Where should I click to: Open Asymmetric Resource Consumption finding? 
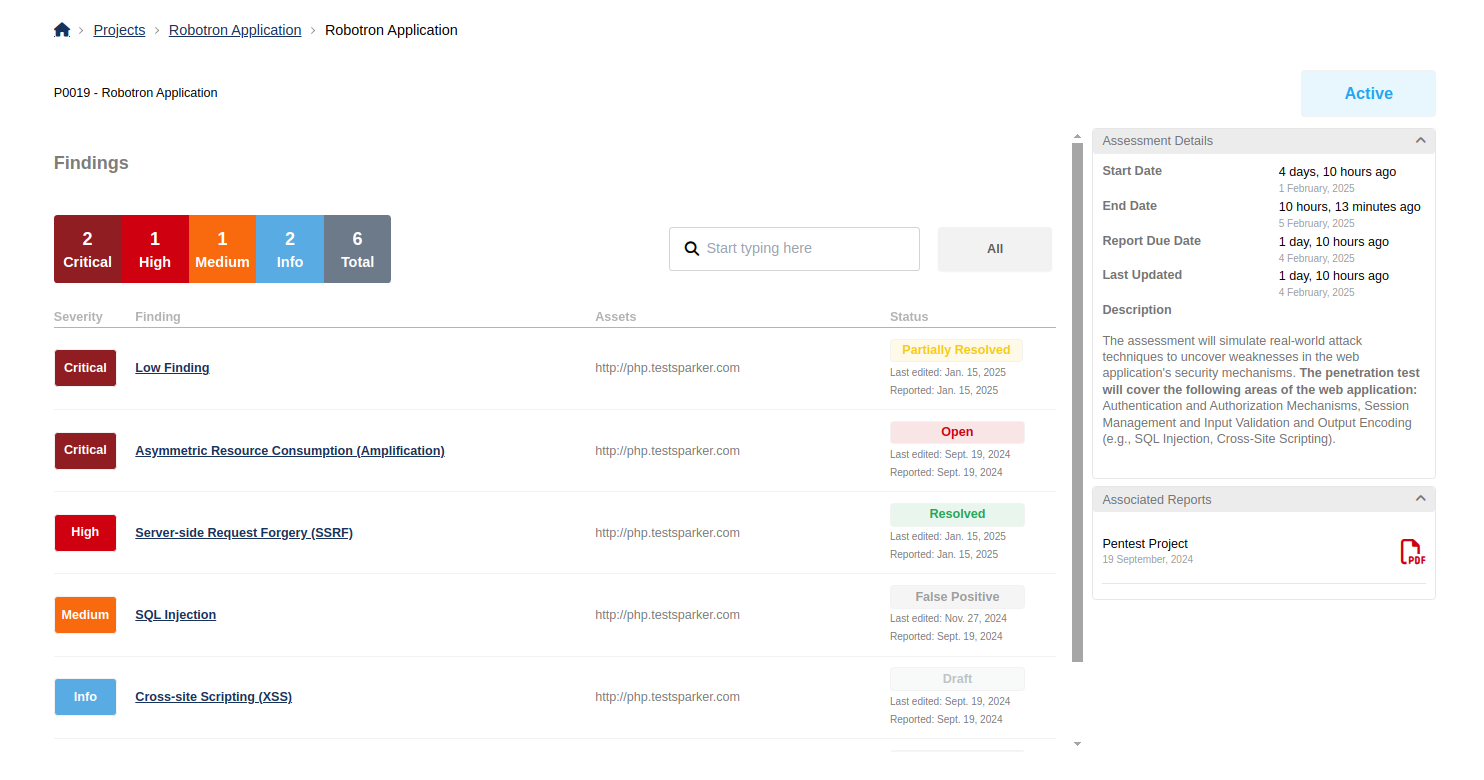point(290,451)
